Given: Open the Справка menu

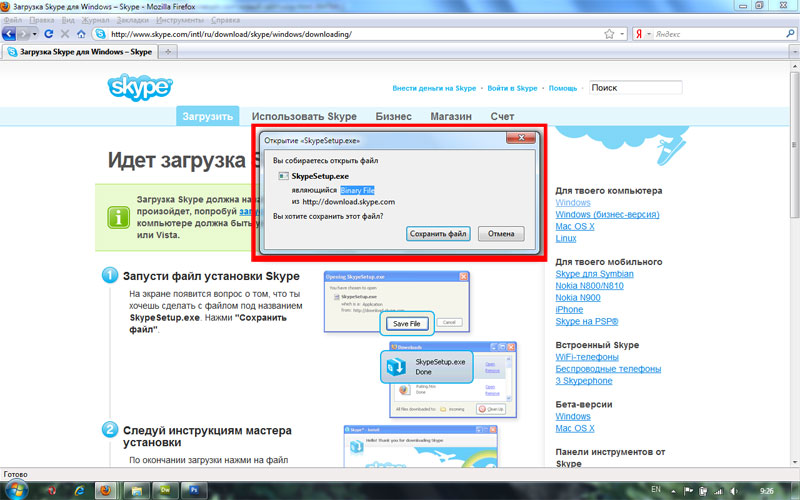Looking at the screenshot, I should tap(225, 20).
